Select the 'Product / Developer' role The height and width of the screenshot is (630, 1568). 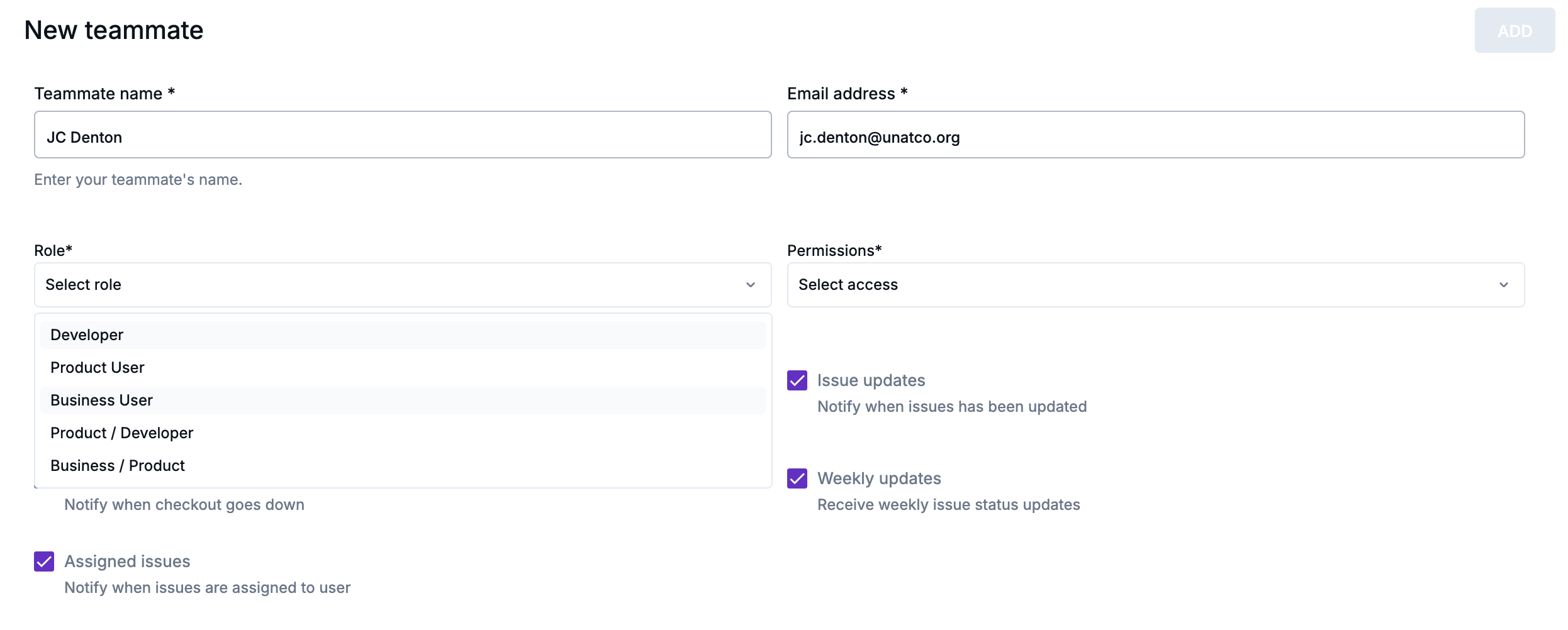click(x=121, y=433)
